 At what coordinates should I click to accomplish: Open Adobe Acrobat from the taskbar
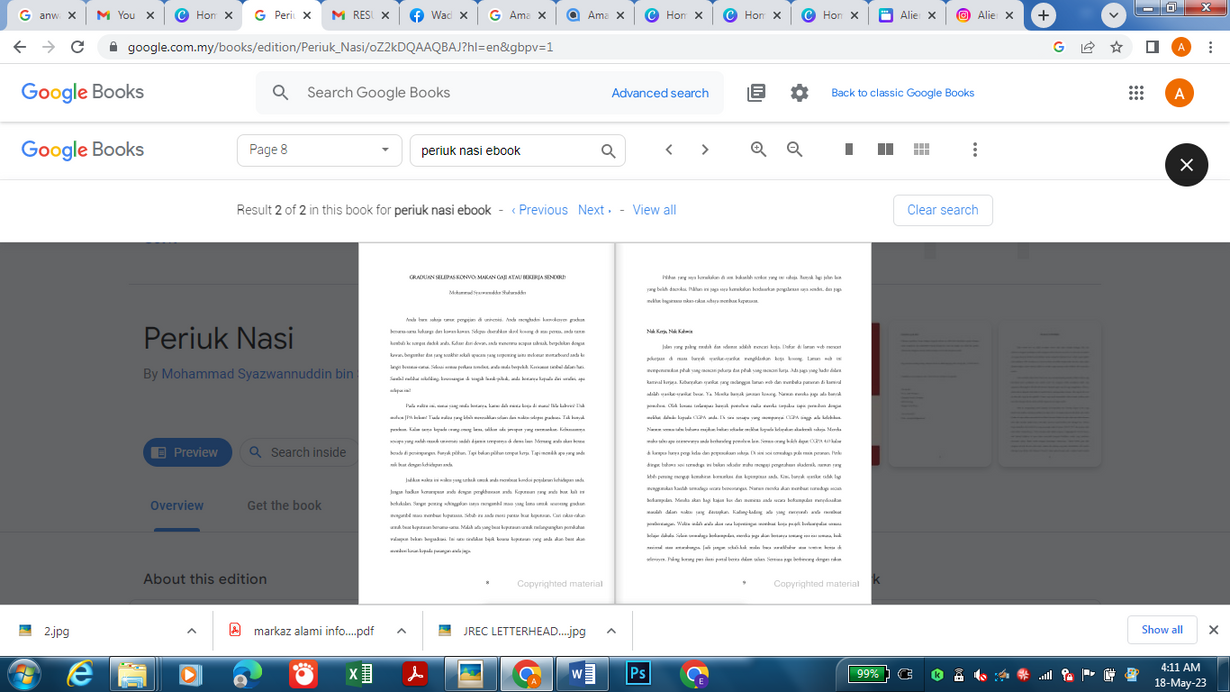tap(414, 675)
